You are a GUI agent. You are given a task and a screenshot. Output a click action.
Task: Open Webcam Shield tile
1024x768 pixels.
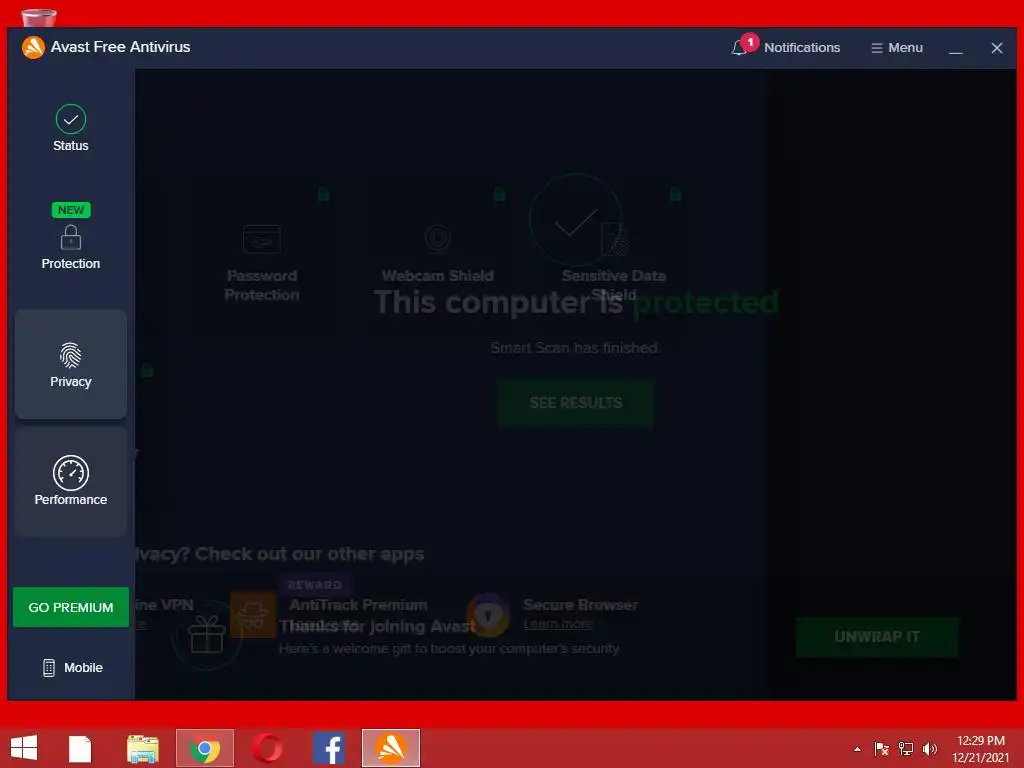(x=438, y=255)
